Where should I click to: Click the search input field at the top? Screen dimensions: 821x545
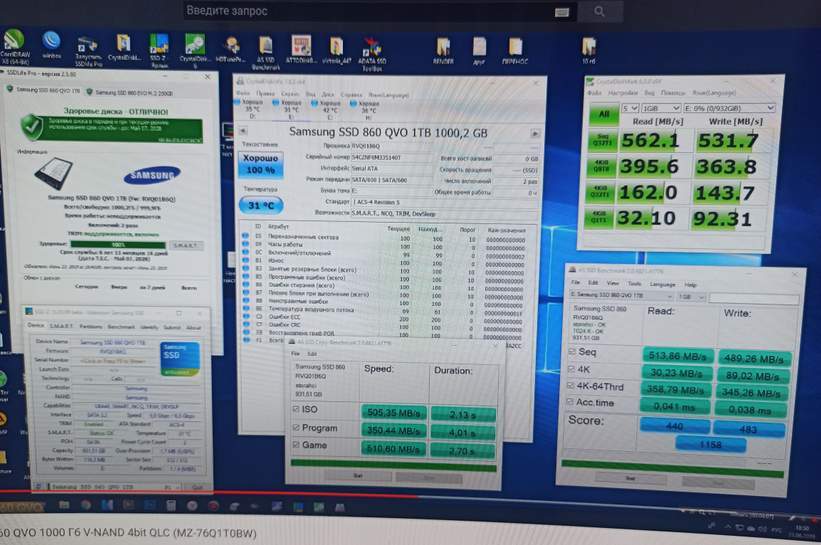pyautogui.click(x=380, y=11)
